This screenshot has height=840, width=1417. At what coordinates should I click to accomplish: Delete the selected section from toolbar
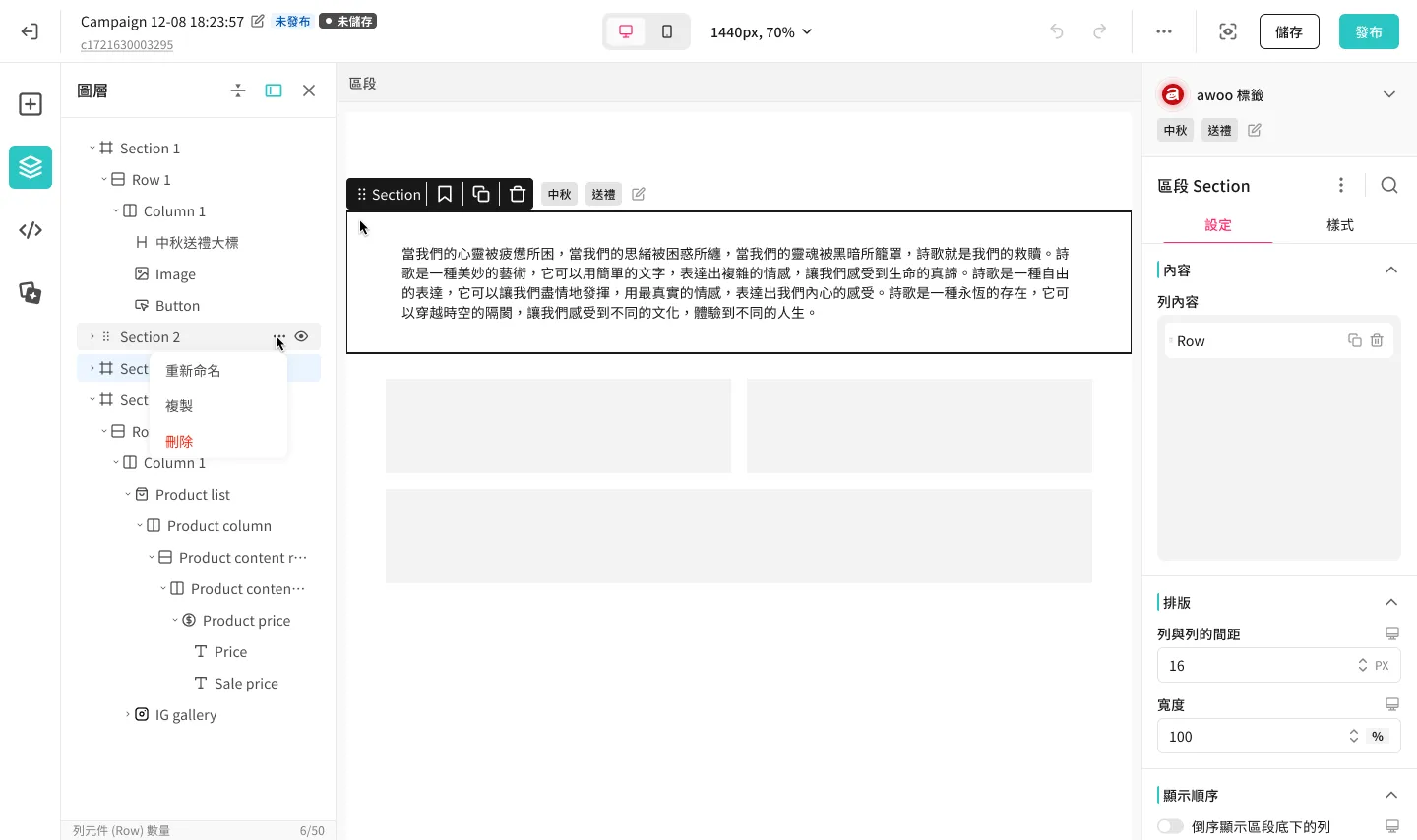518,194
